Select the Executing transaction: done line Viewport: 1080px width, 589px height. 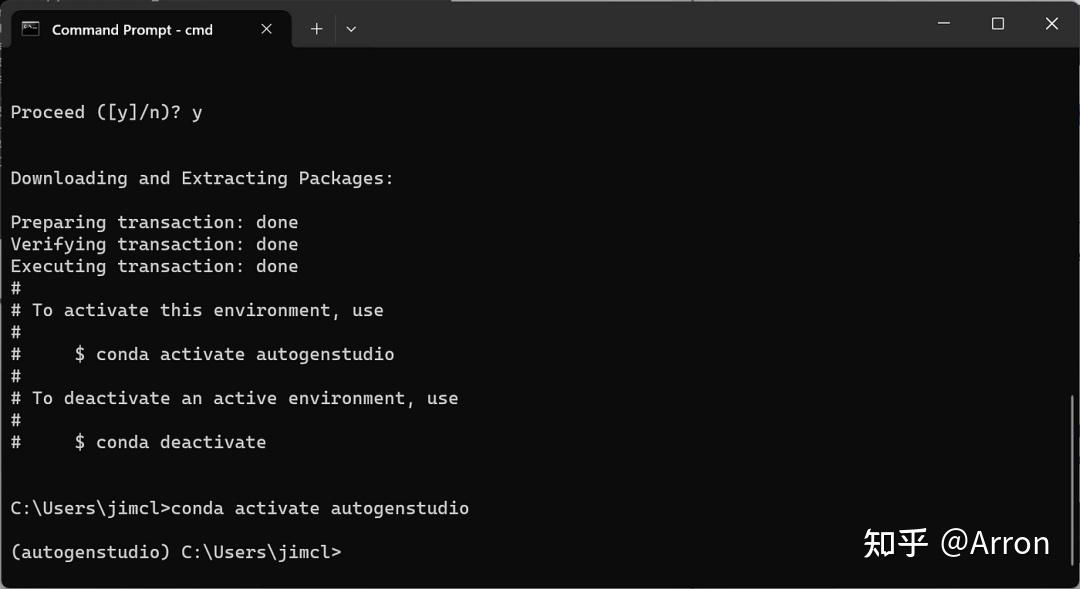tap(153, 266)
